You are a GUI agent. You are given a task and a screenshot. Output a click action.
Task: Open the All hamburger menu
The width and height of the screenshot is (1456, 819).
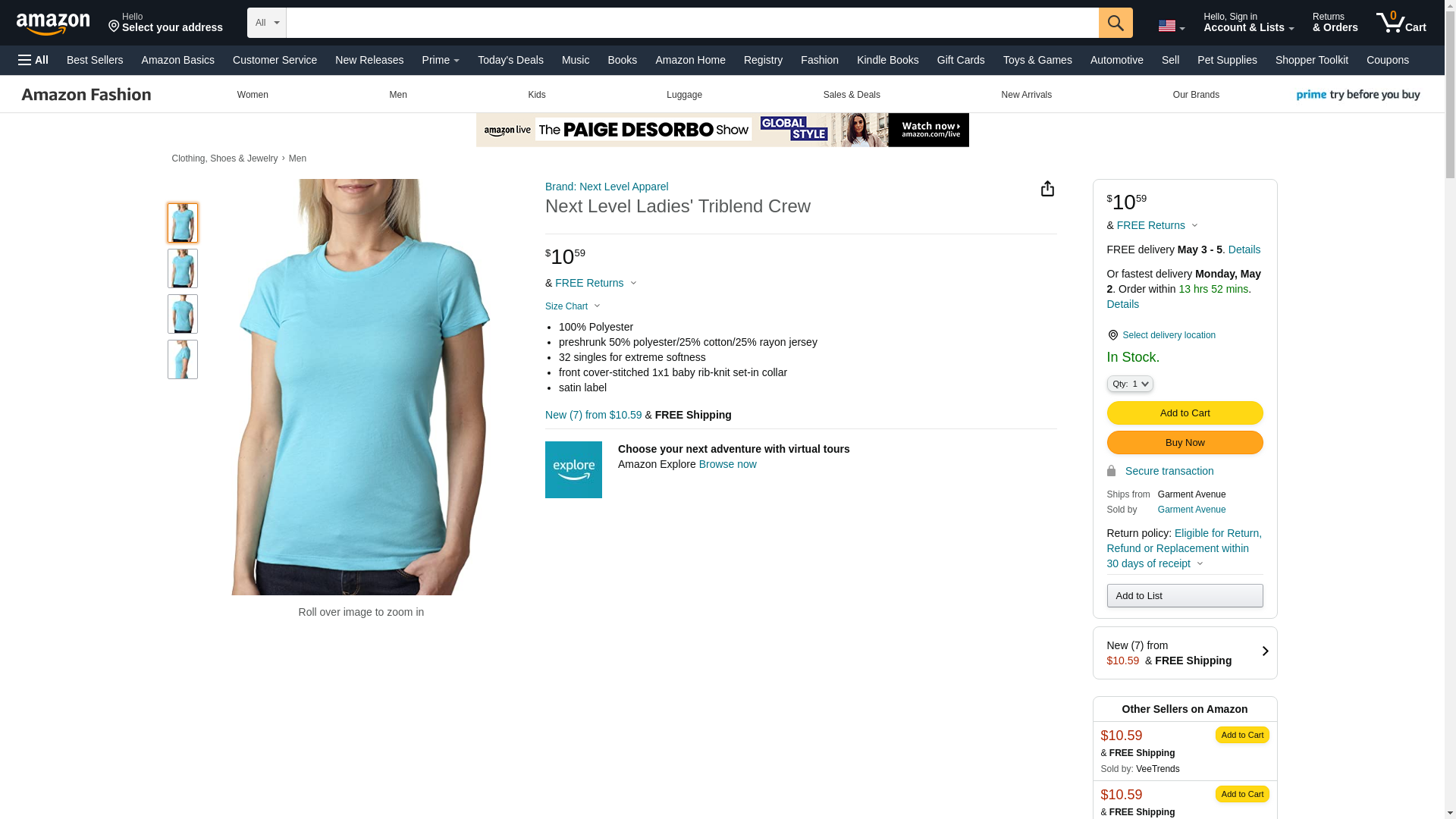[33, 60]
